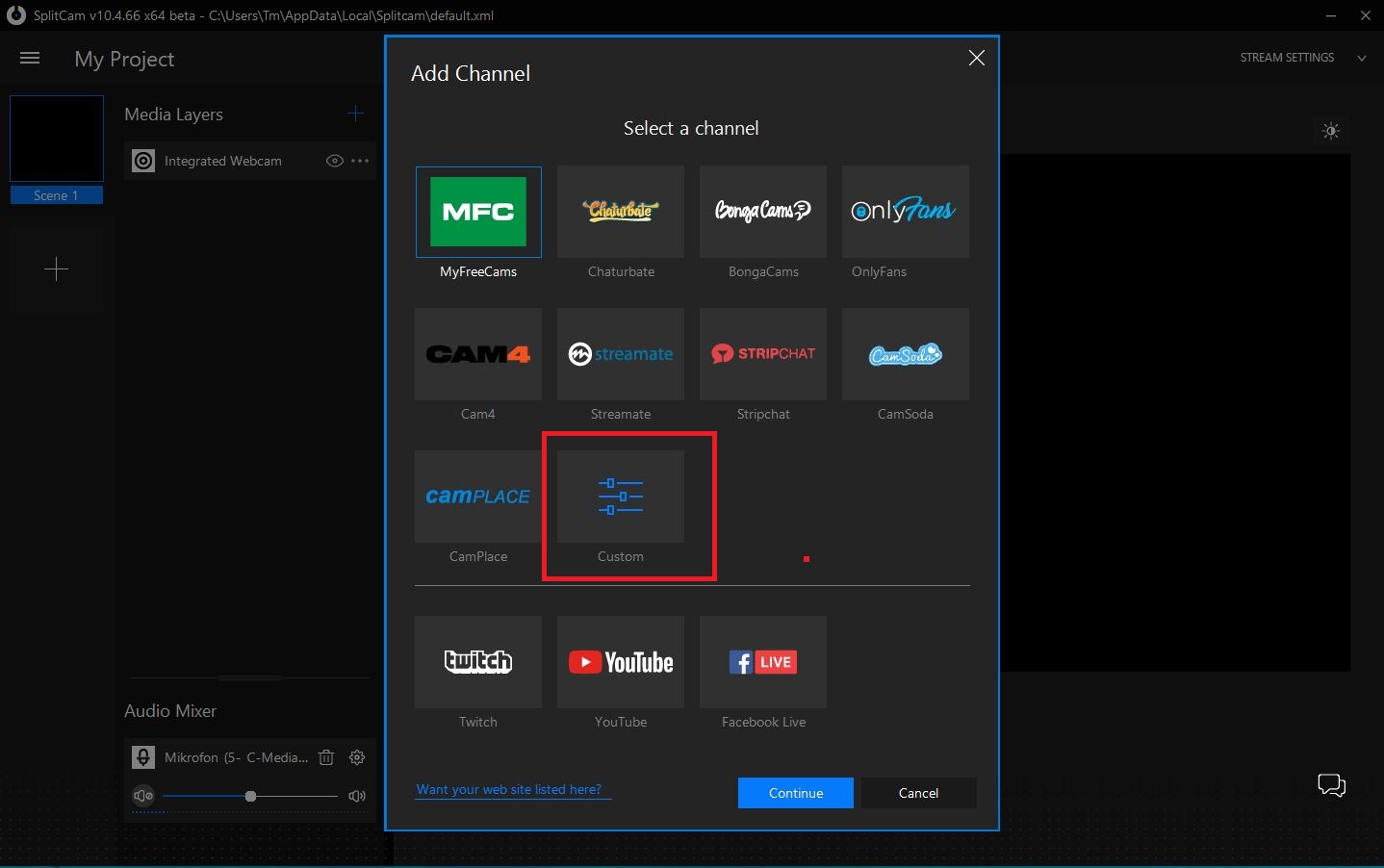
Task: Click the loud-volume speaker icon in Audio Mixer
Action: coord(357,796)
